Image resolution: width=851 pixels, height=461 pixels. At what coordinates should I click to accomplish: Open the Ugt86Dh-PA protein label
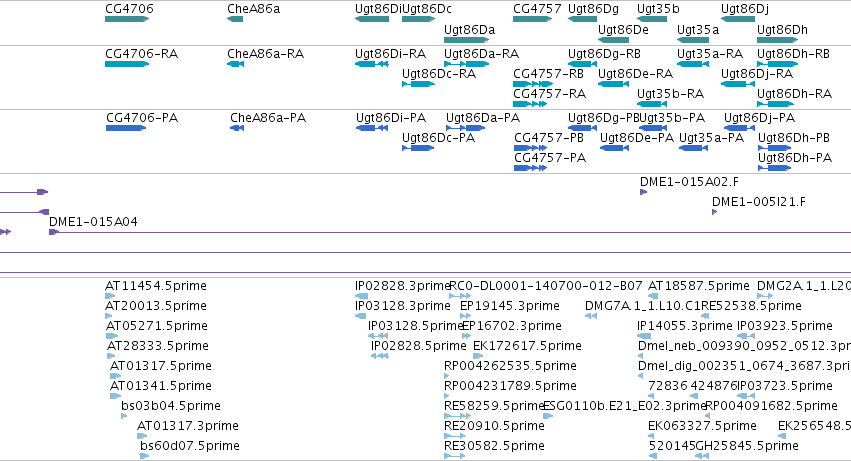coord(795,158)
